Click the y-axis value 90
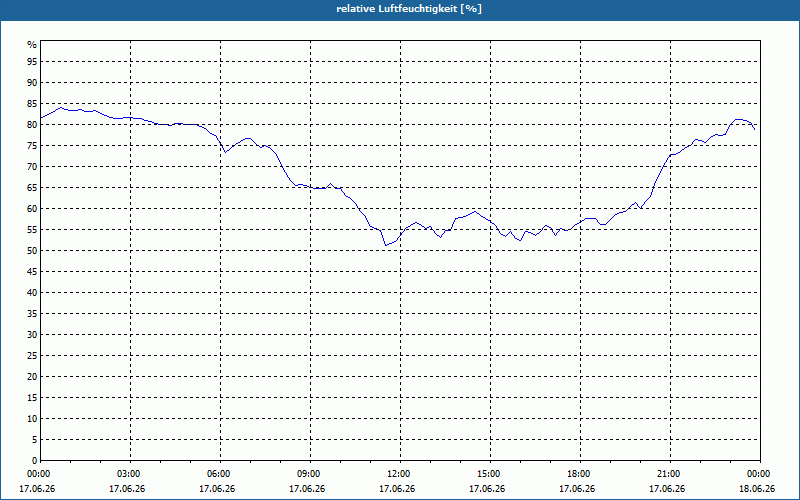The image size is (800, 500). point(32,83)
